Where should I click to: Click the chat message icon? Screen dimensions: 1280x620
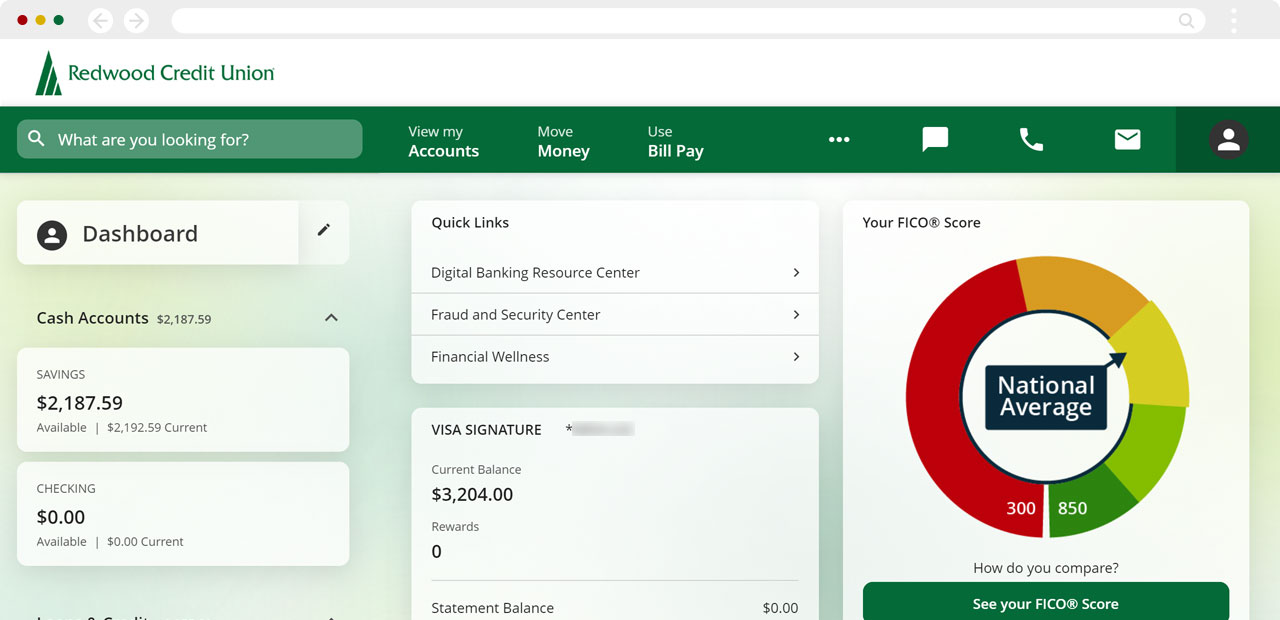click(x=935, y=140)
